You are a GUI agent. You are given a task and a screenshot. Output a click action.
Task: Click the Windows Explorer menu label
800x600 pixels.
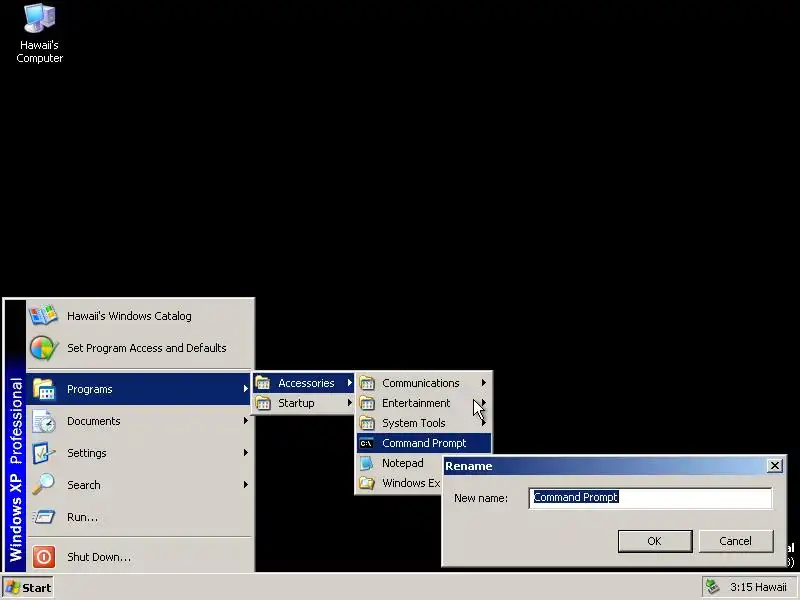pyautogui.click(x=411, y=483)
